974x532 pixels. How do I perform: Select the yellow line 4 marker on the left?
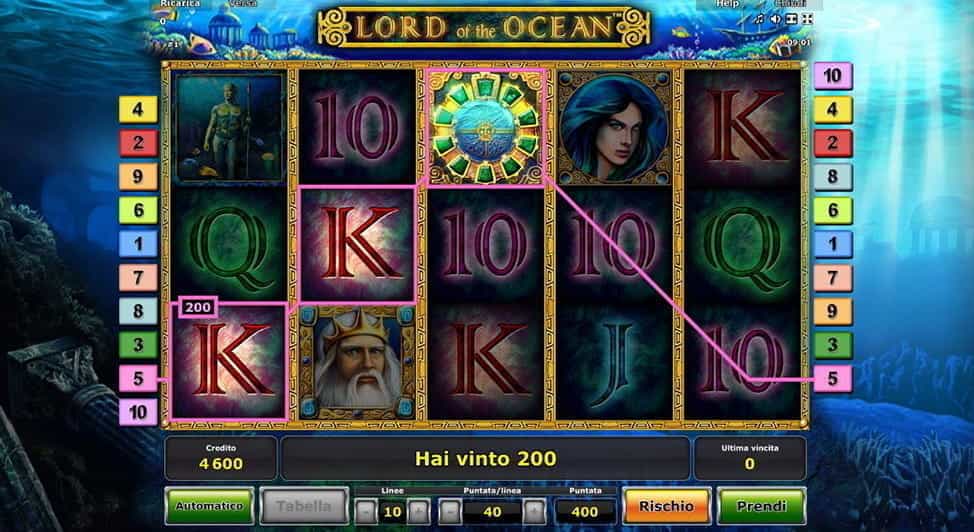pyautogui.click(x=138, y=110)
